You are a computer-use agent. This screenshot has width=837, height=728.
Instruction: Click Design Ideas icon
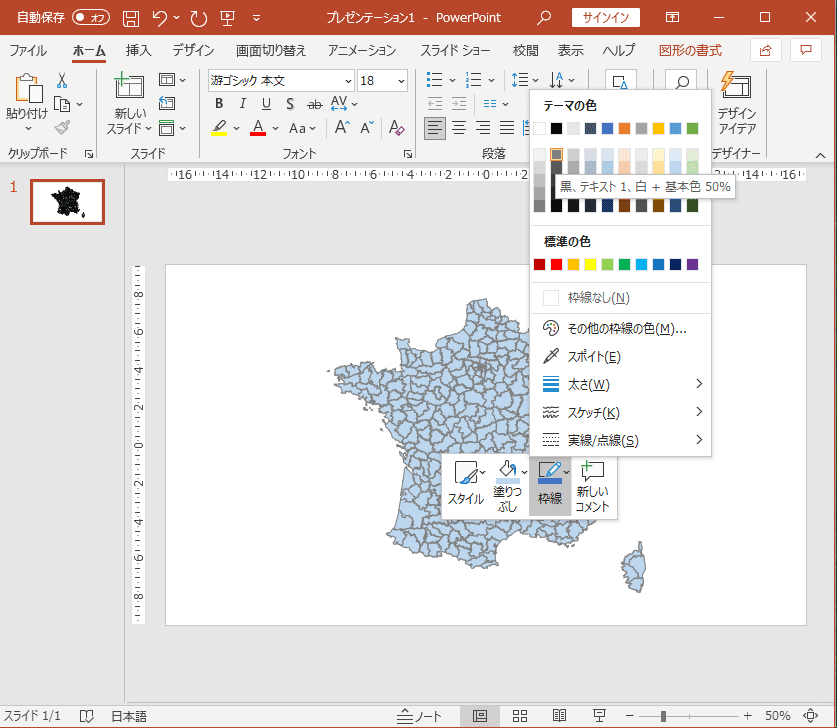point(736,85)
